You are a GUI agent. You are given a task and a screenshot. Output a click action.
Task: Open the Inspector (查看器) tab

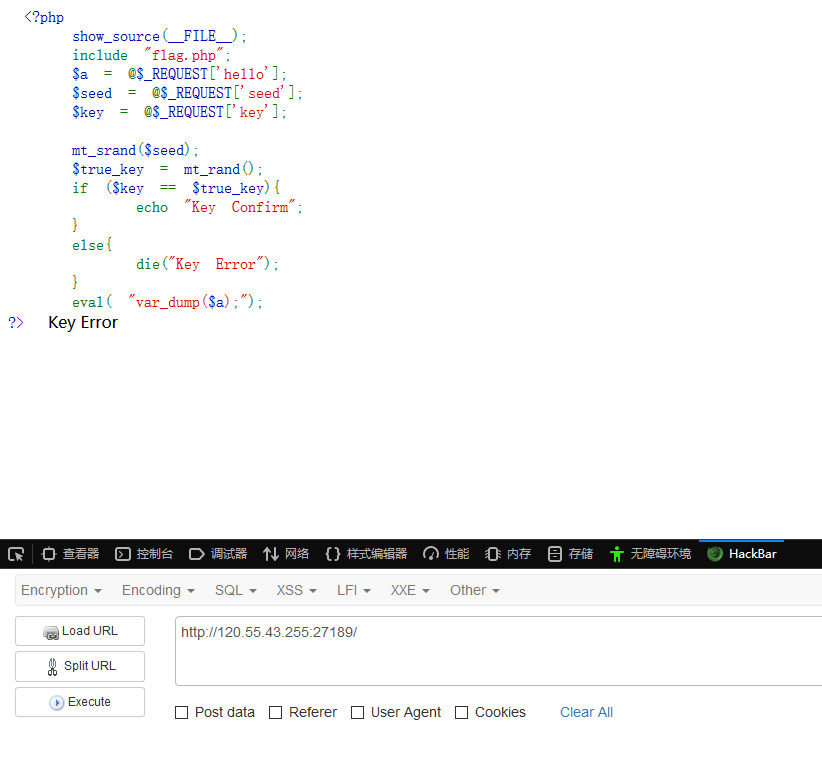pos(71,554)
